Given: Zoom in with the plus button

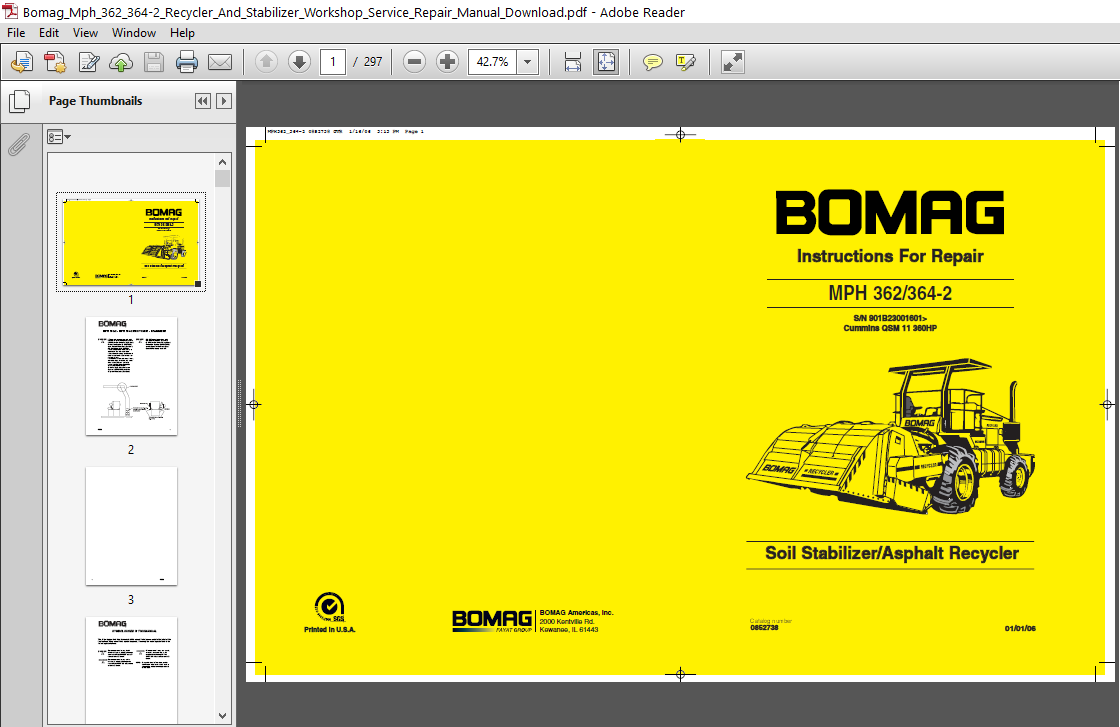Looking at the screenshot, I should (x=447, y=62).
